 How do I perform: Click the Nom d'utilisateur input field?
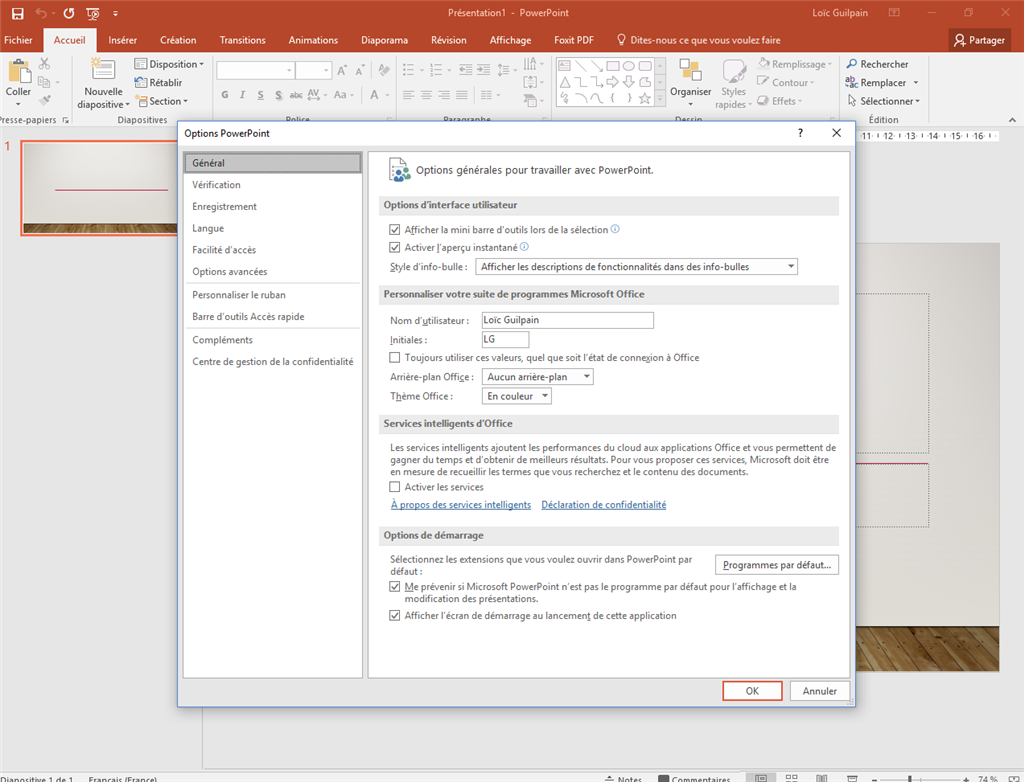[x=568, y=320]
